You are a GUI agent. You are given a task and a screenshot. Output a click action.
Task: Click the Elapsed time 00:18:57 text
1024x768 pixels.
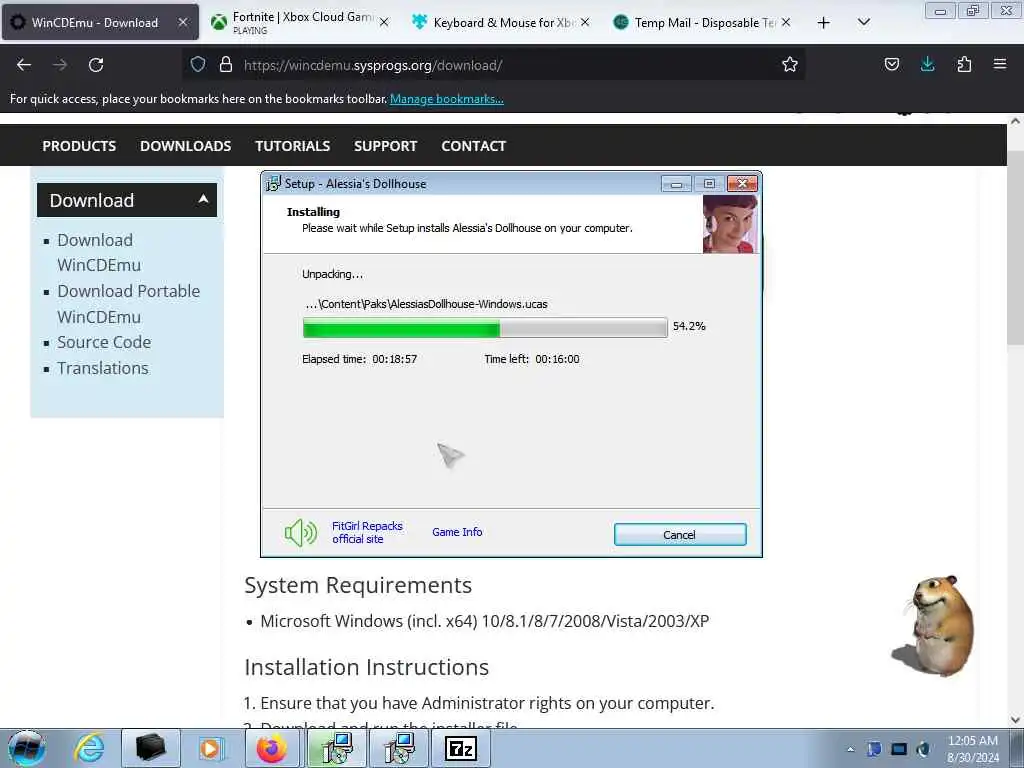tap(359, 359)
